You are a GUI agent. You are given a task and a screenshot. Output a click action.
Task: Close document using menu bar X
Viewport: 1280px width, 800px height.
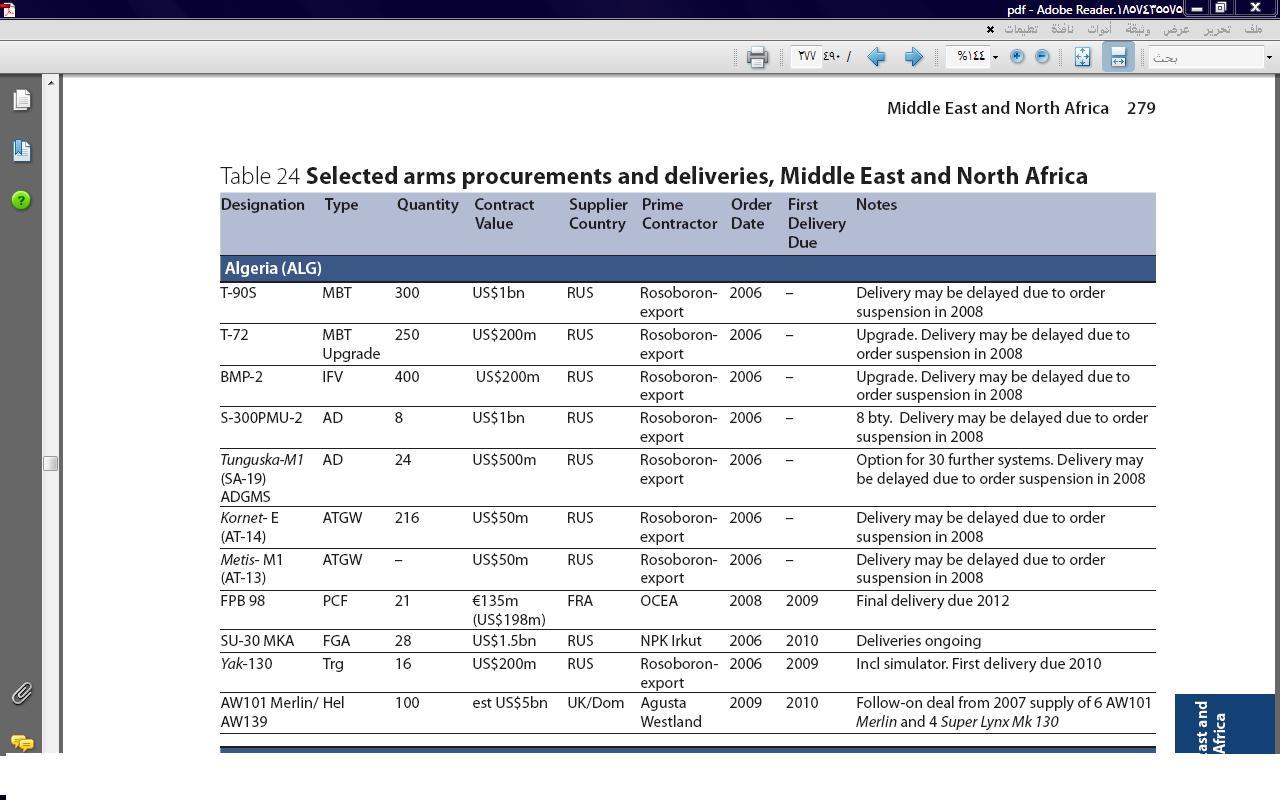pyautogui.click(x=990, y=29)
